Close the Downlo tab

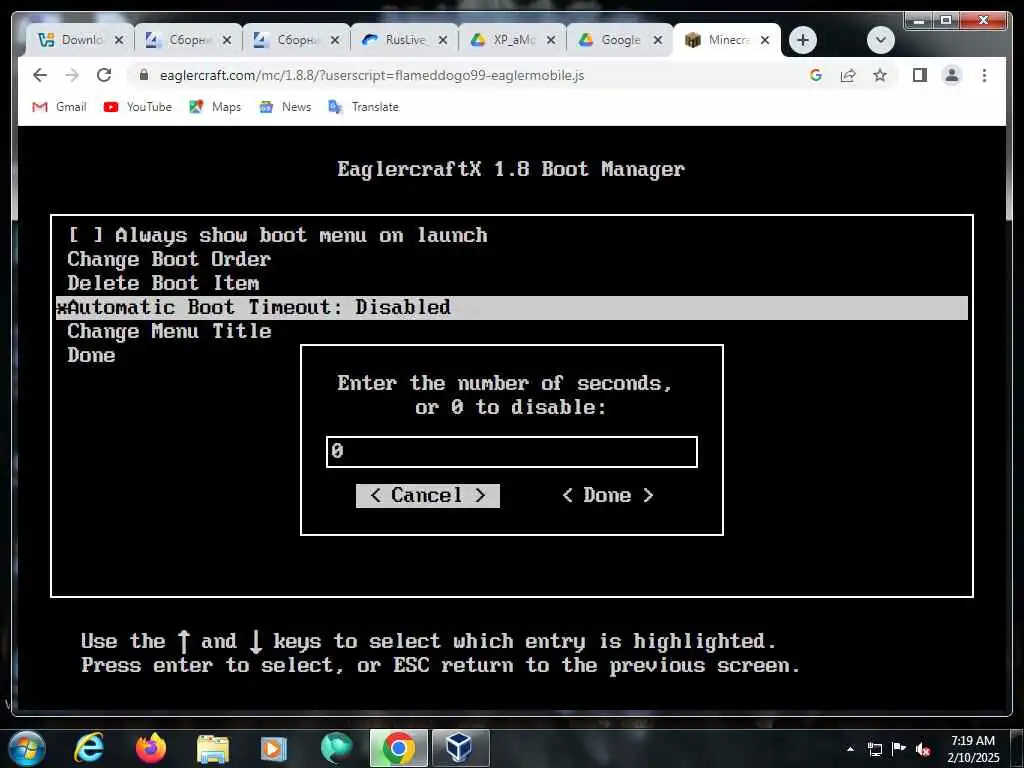[119, 40]
